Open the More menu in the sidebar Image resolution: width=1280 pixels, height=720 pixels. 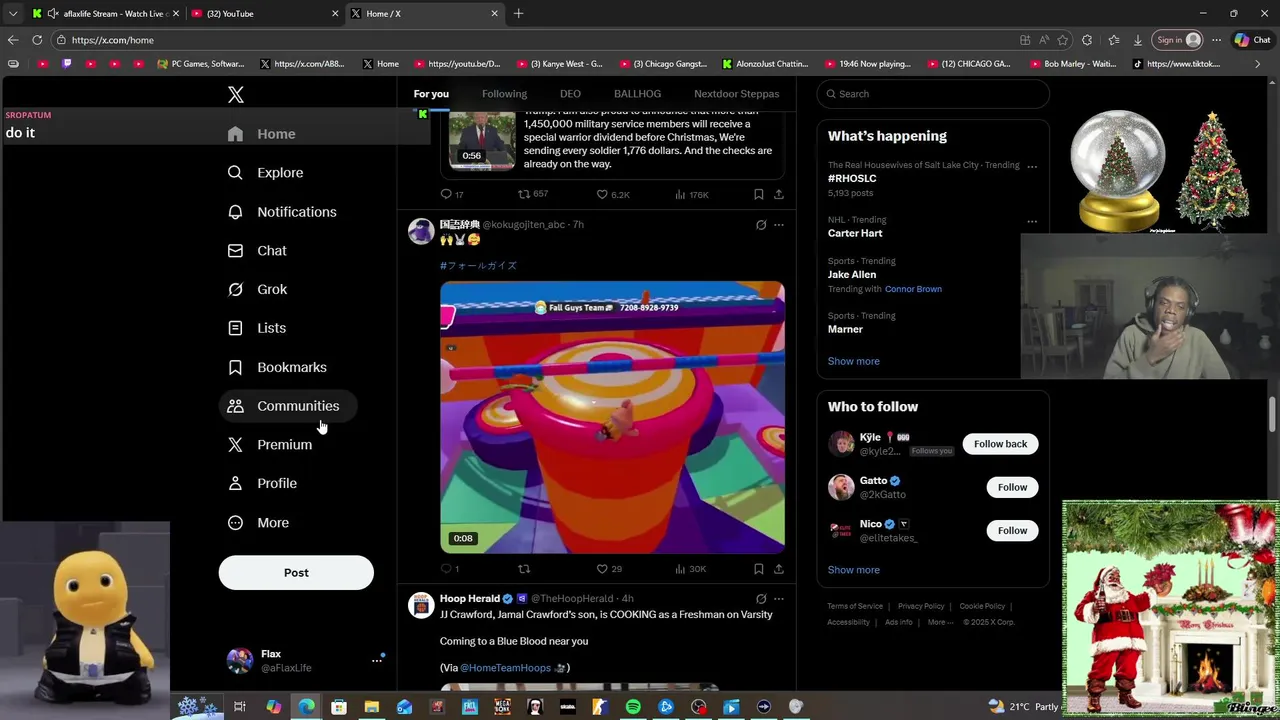258,523
